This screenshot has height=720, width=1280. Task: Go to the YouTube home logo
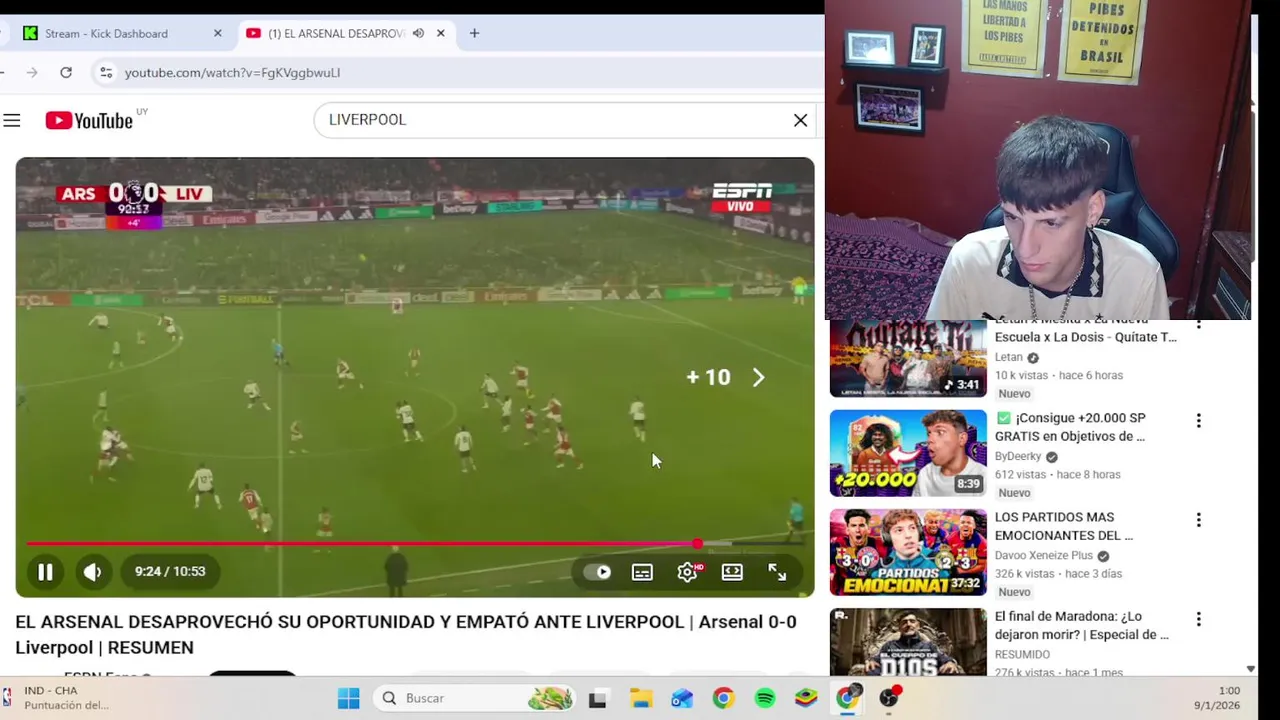point(89,121)
